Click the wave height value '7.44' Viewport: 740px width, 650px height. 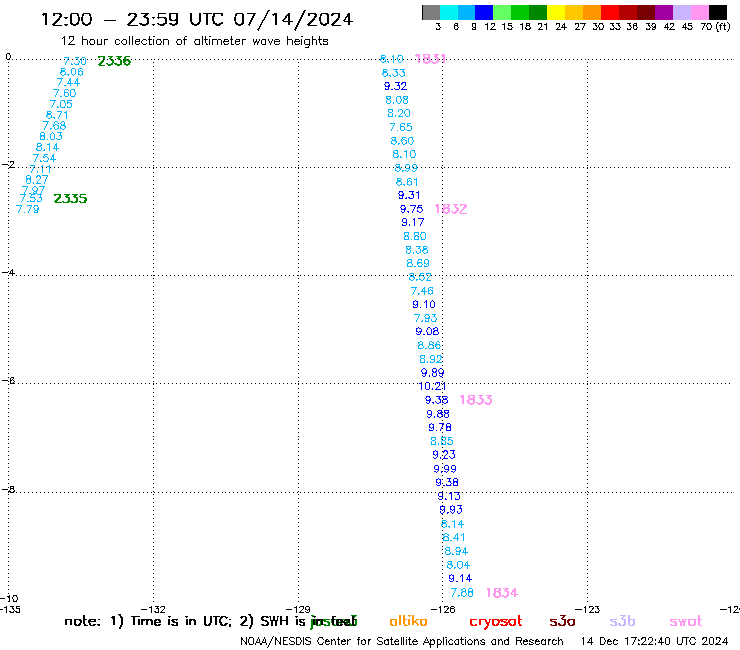tap(68, 83)
